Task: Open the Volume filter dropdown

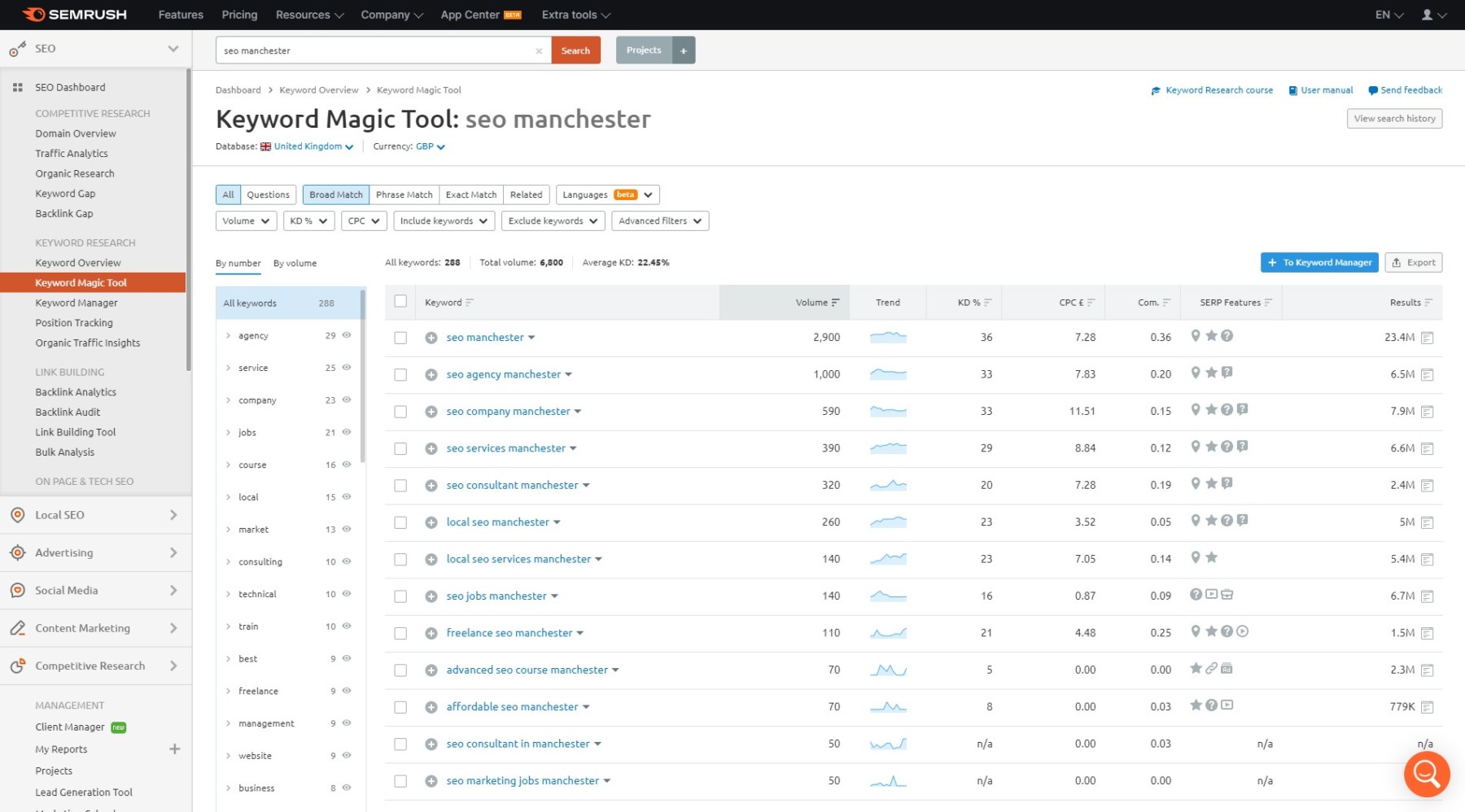Action: point(247,221)
